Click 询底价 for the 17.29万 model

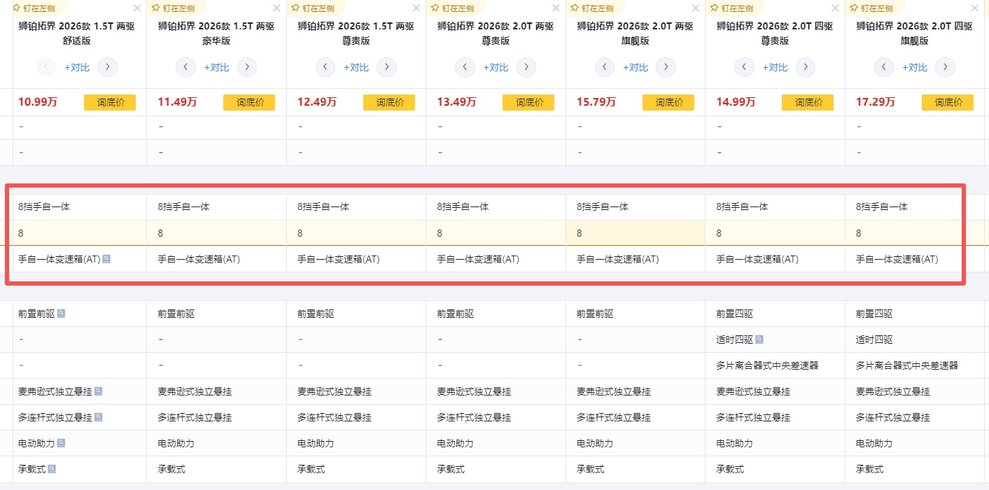point(948,102)
